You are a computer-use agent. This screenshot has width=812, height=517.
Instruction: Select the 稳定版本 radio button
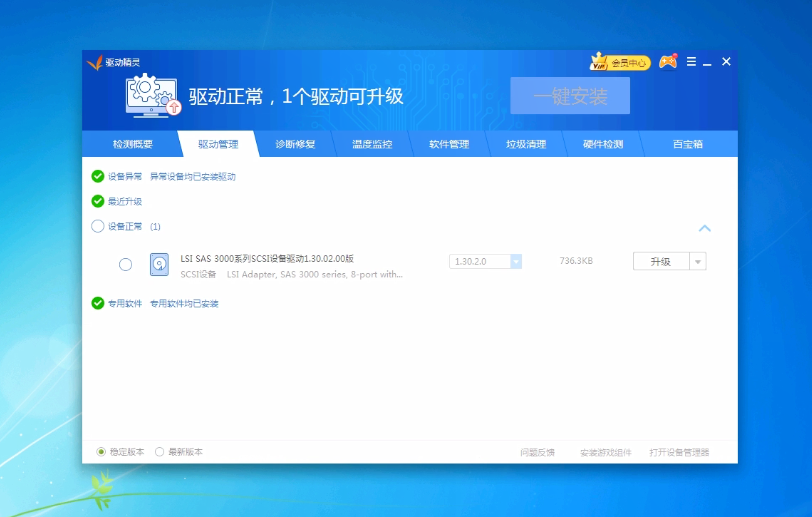pyautogui.click(x=101, y=452)
